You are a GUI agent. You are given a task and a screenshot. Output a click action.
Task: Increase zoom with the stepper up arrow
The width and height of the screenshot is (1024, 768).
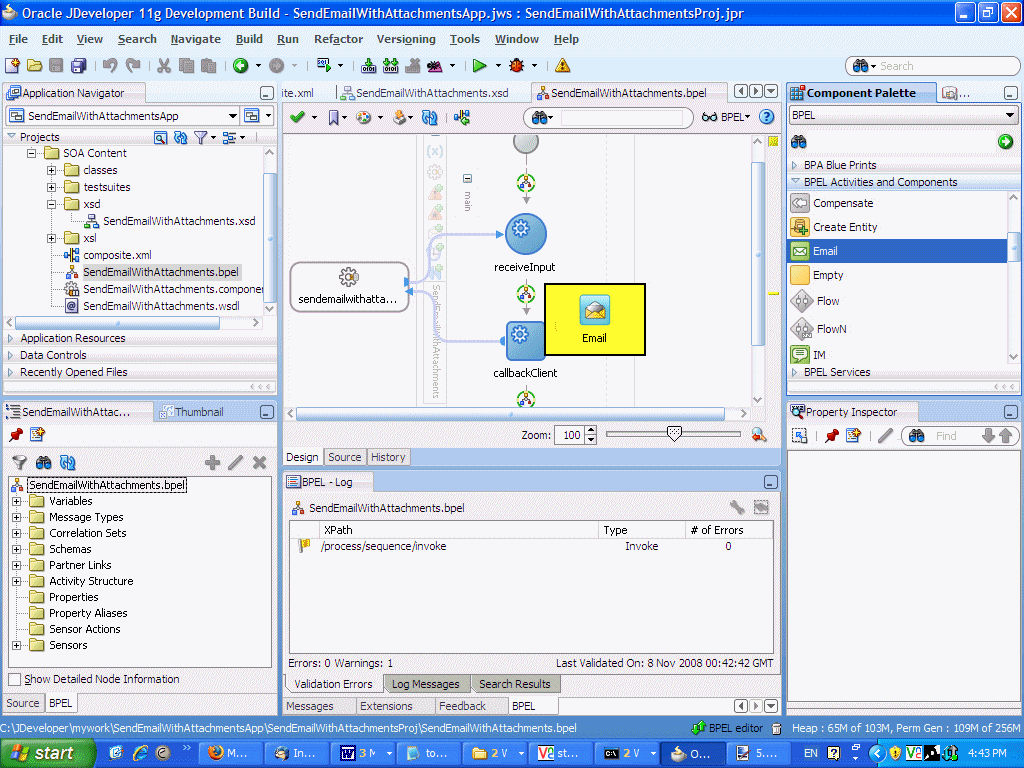(x=591, y=430)
